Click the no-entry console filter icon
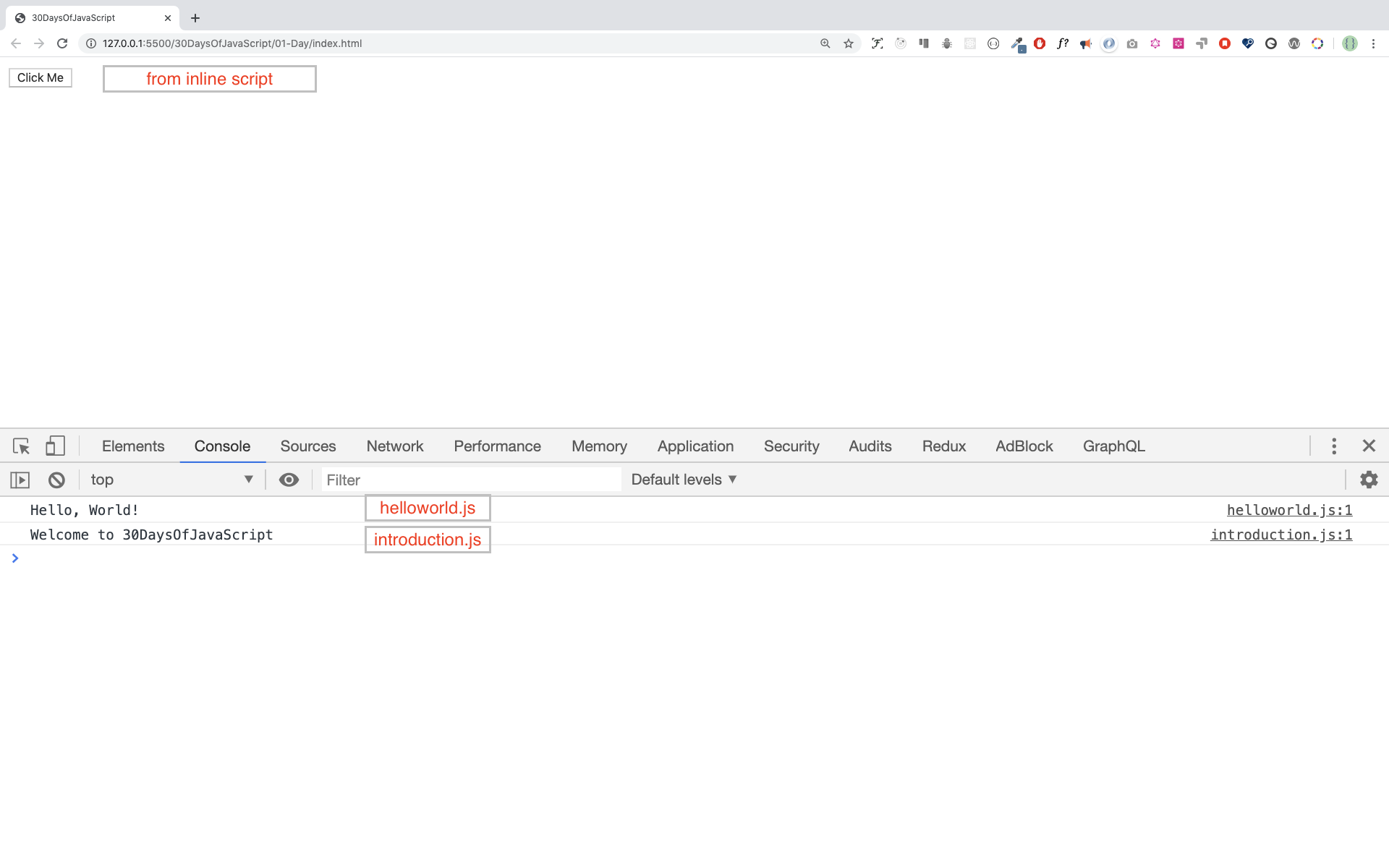Screen dimensions: 1389x868 click(x=57, y=479)
